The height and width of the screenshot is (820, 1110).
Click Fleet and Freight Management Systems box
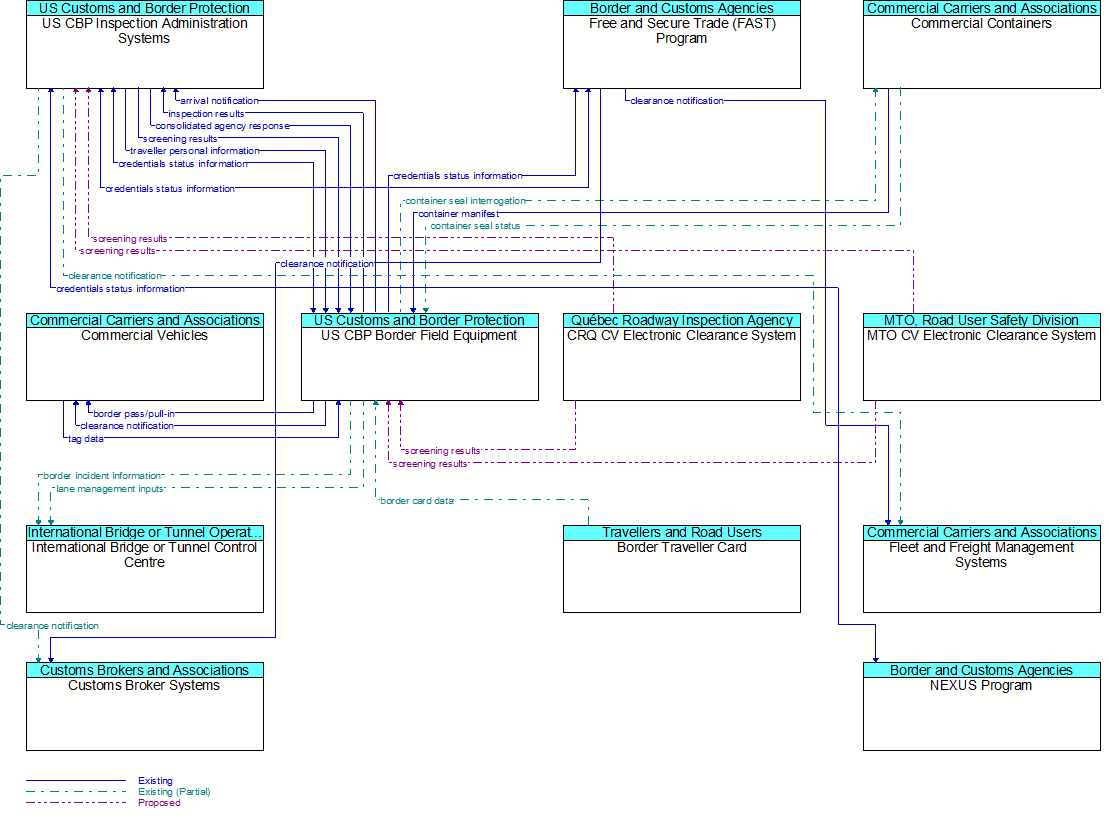coord(982,569)
